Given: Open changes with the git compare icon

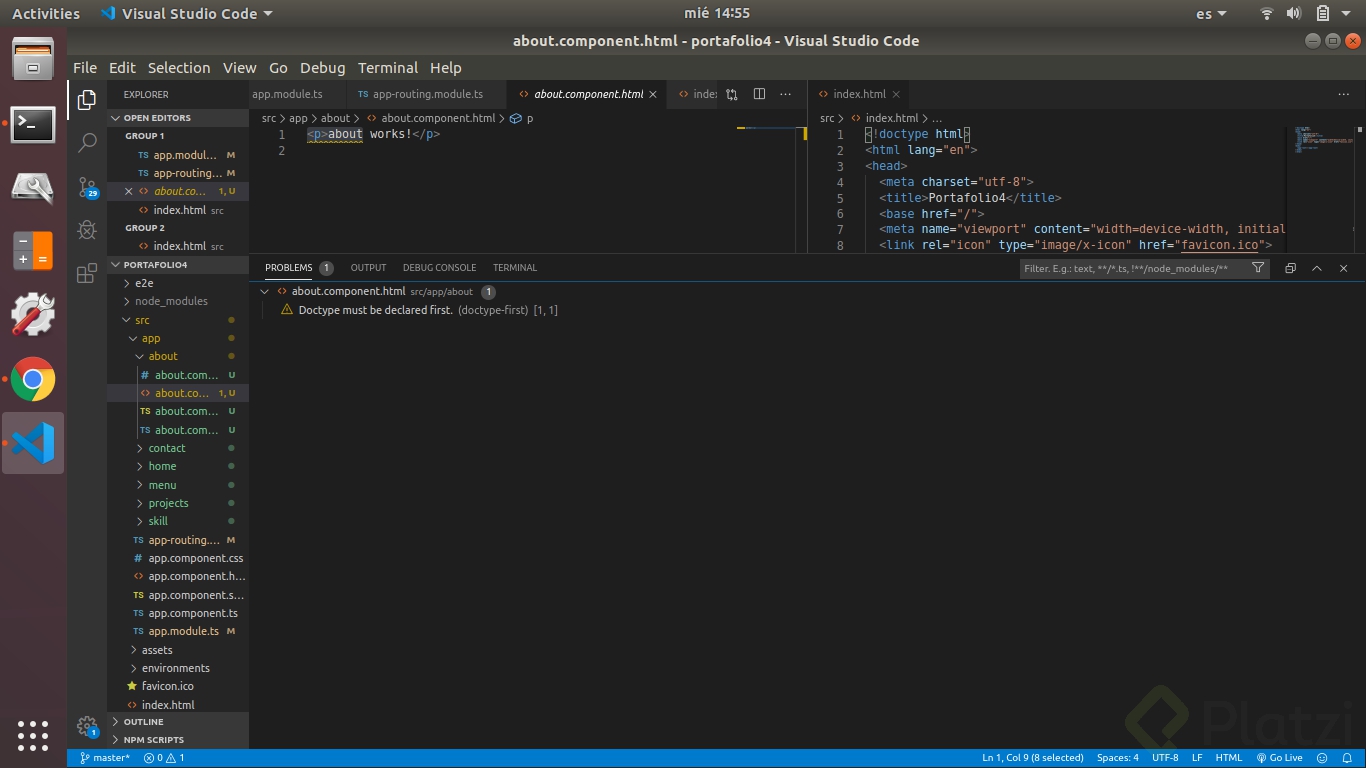Looking at the screenshot, I should pyautogui.click(x=730, y=93).
